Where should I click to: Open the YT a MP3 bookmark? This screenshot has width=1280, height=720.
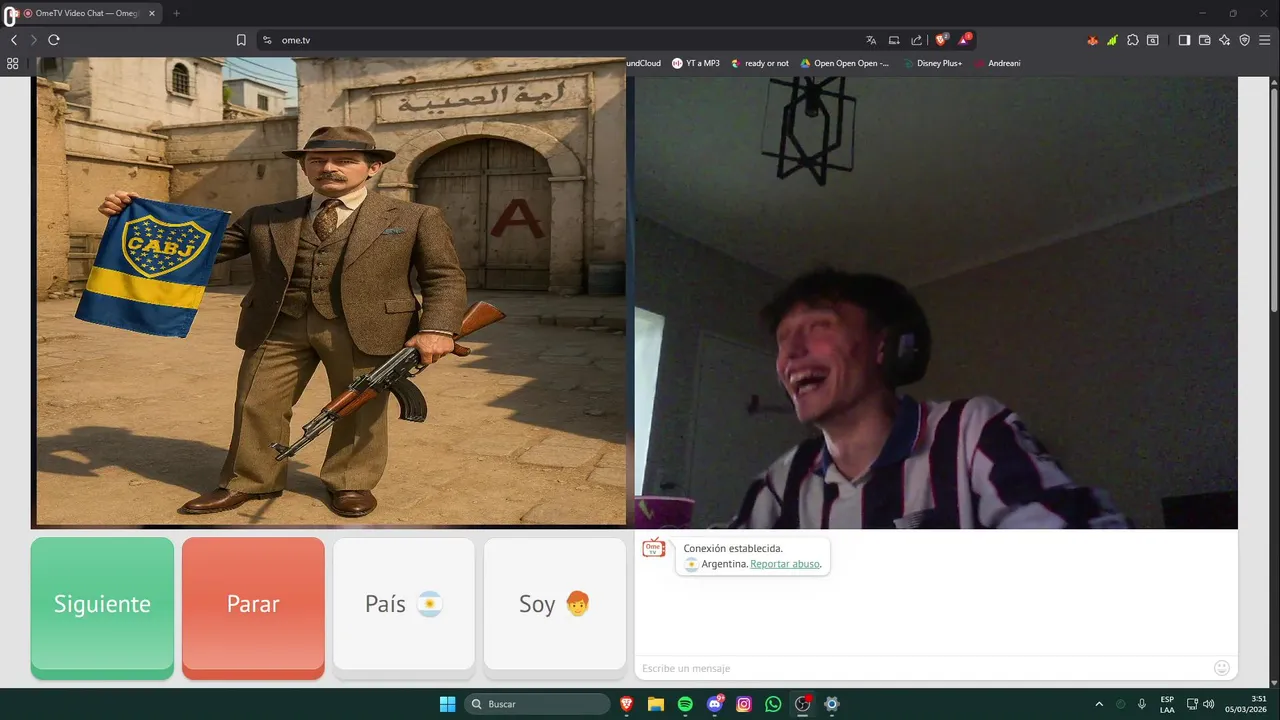click(696, 63)
